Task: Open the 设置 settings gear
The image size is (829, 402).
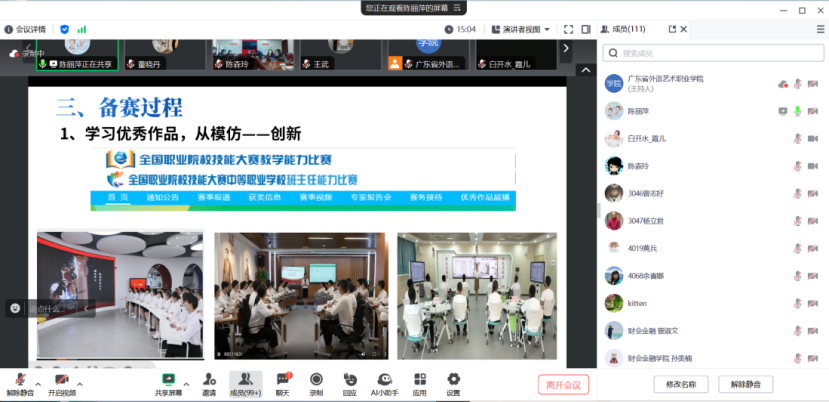Action: (453, 381)
